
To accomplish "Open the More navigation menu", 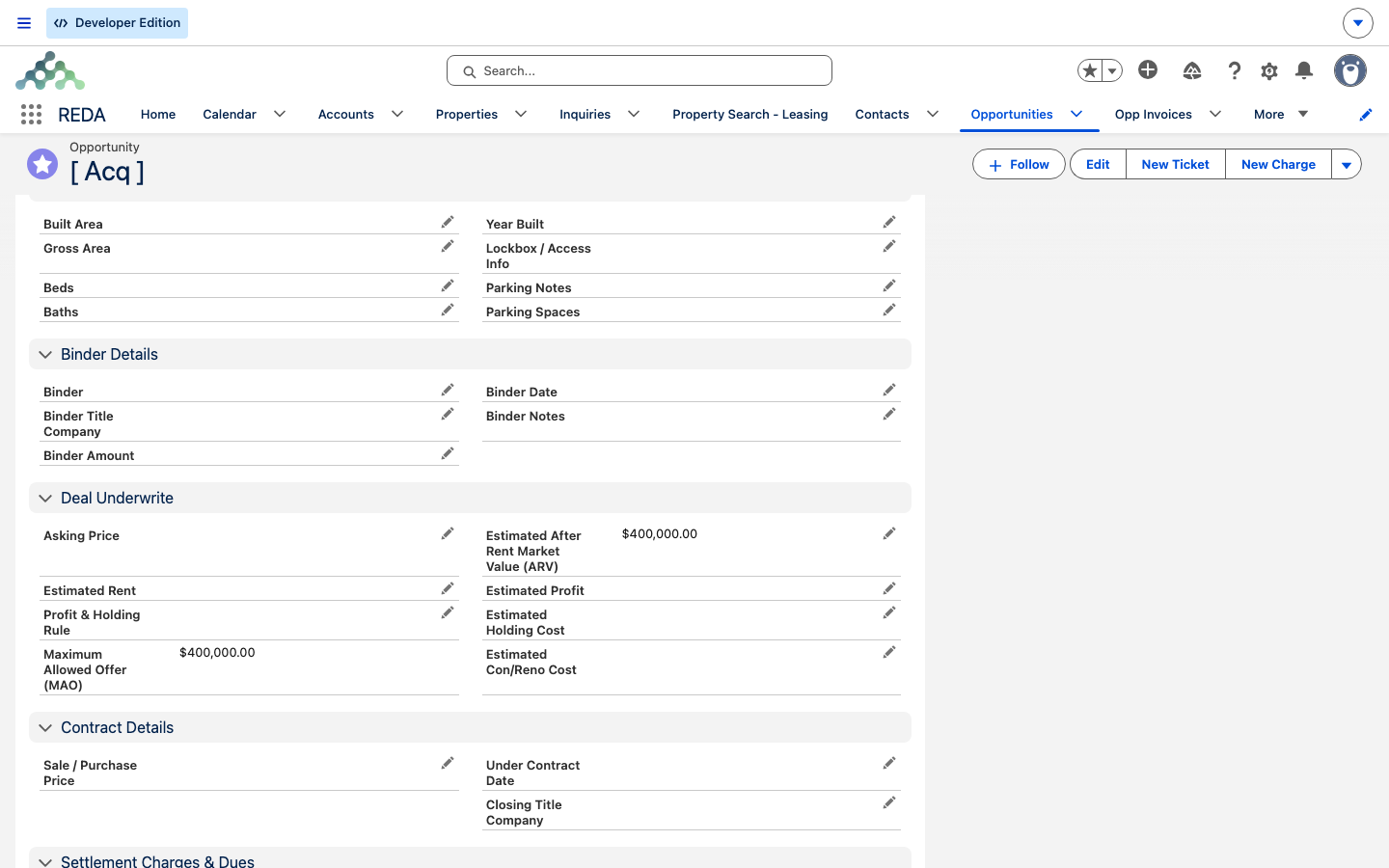I will (1281, 115).
